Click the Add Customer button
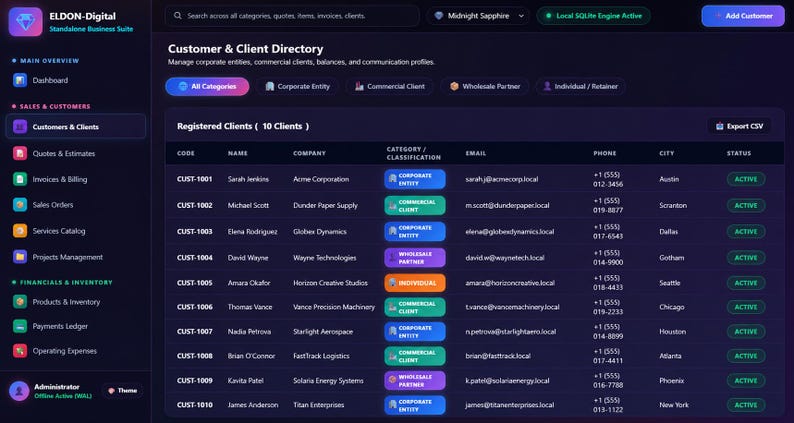 [743, 16]
